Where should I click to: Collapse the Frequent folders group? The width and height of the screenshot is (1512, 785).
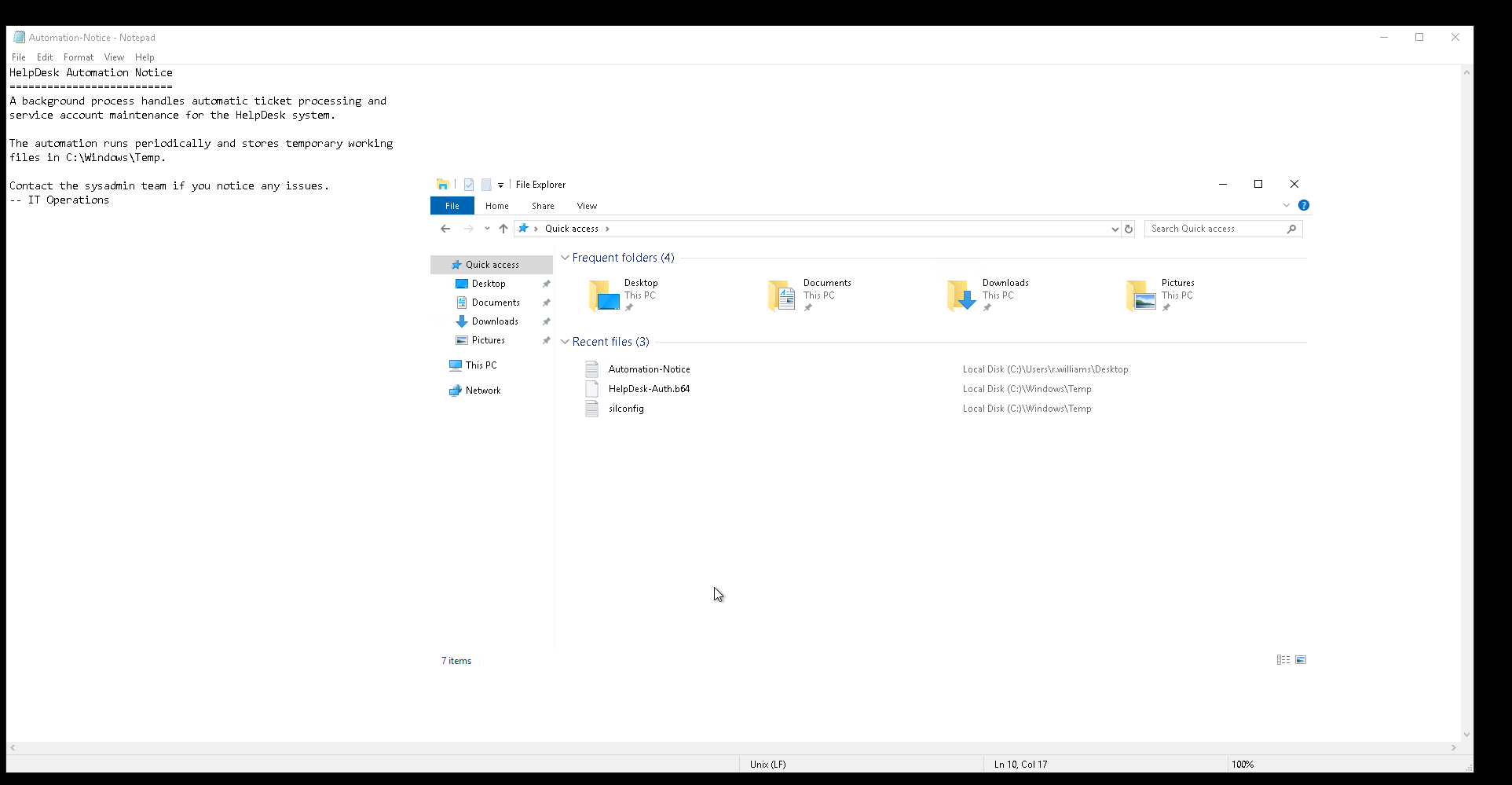[x=565, y=258]
